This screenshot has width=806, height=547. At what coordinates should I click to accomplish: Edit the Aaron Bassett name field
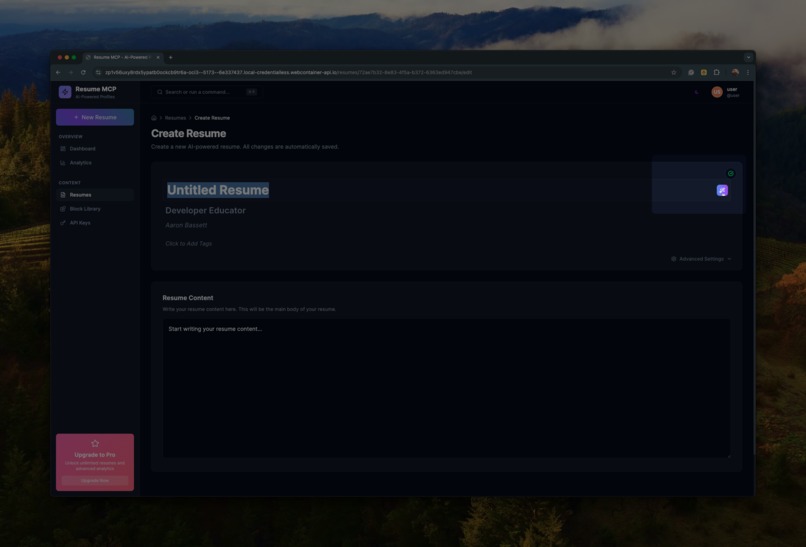click(x=186, y=225)
